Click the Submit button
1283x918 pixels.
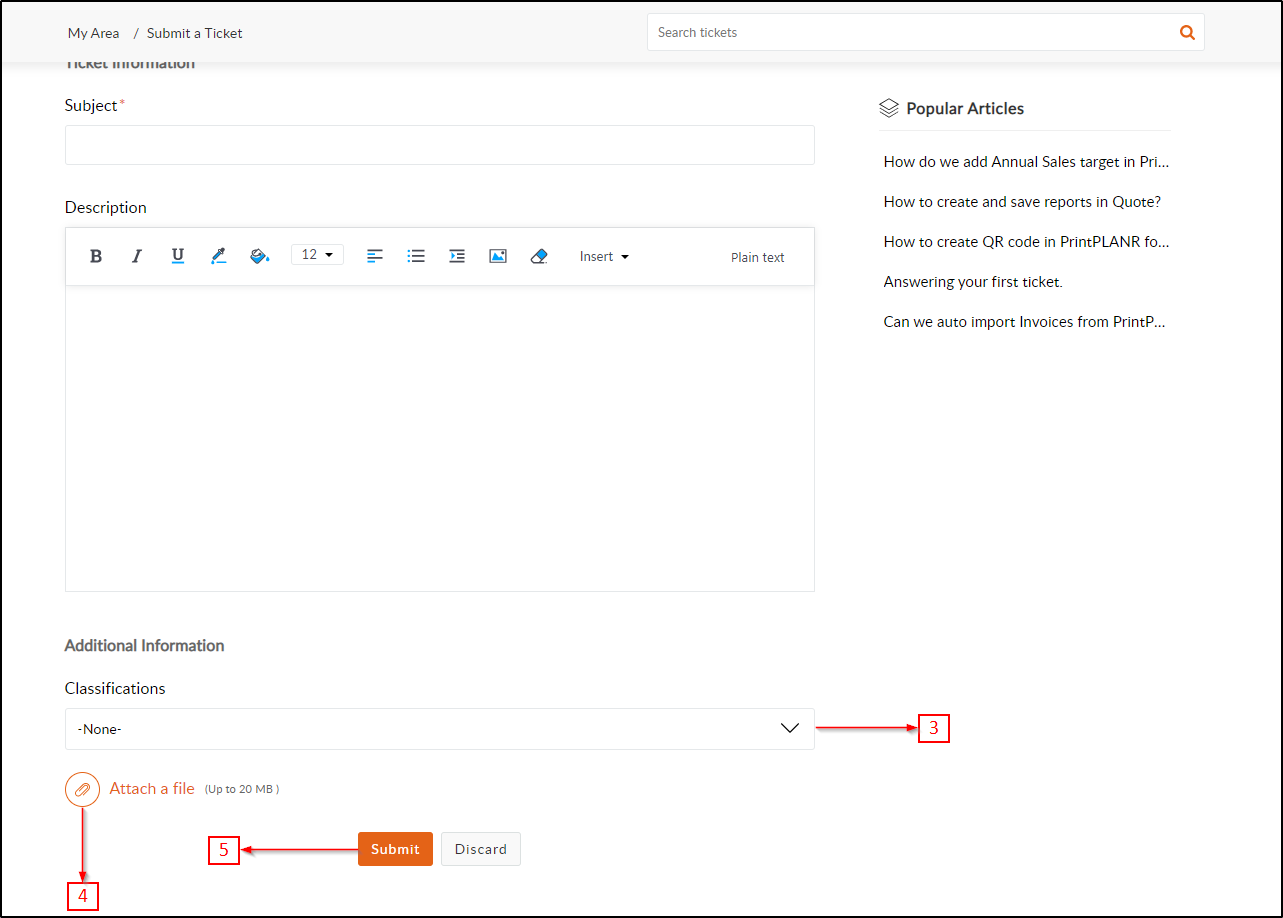point(395,849)
